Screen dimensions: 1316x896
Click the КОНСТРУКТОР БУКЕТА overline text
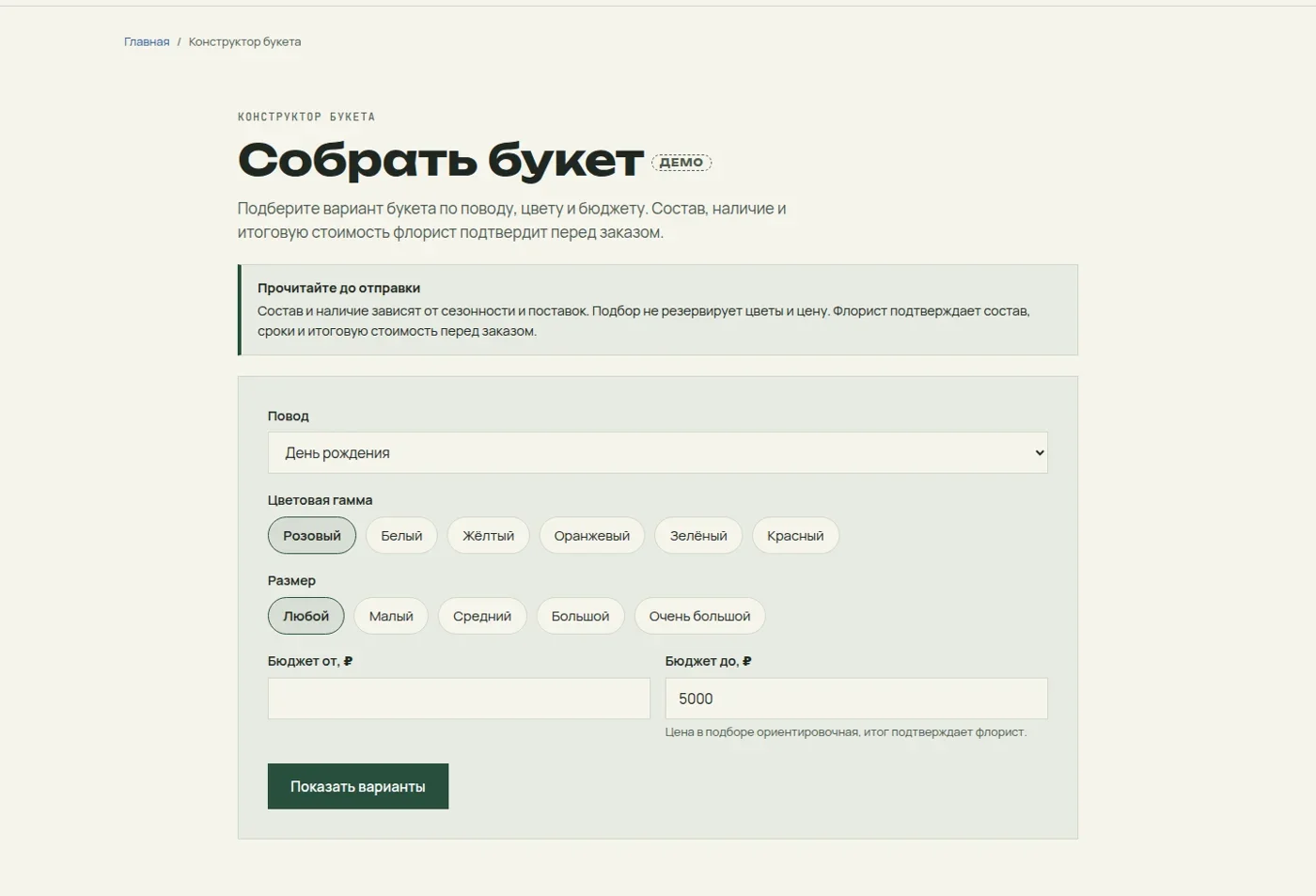tap(306, 117)
